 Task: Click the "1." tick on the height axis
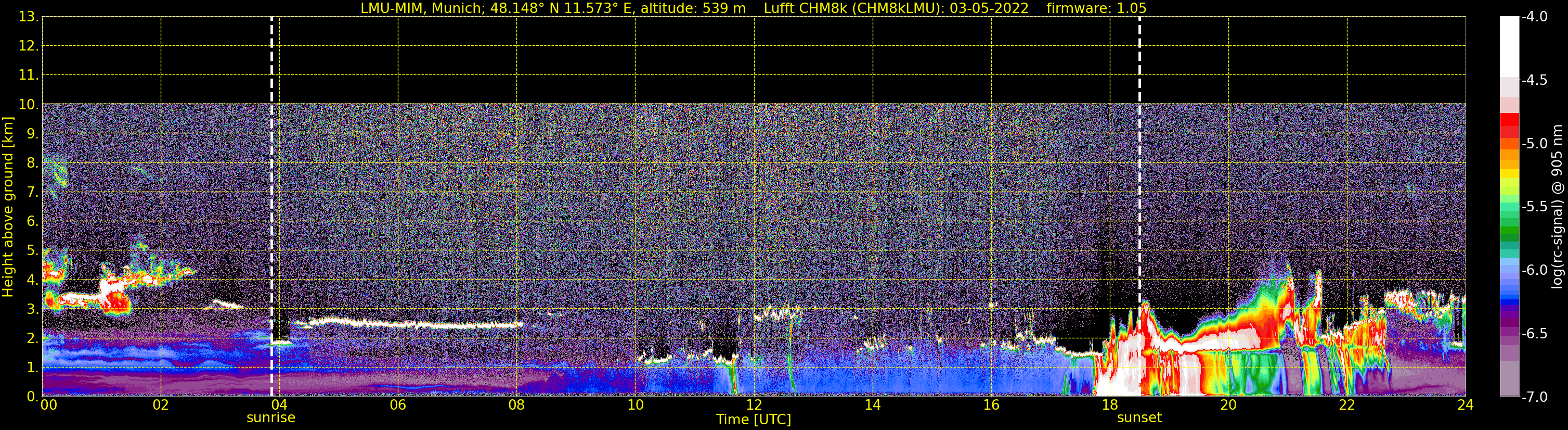tap(32, 367)
